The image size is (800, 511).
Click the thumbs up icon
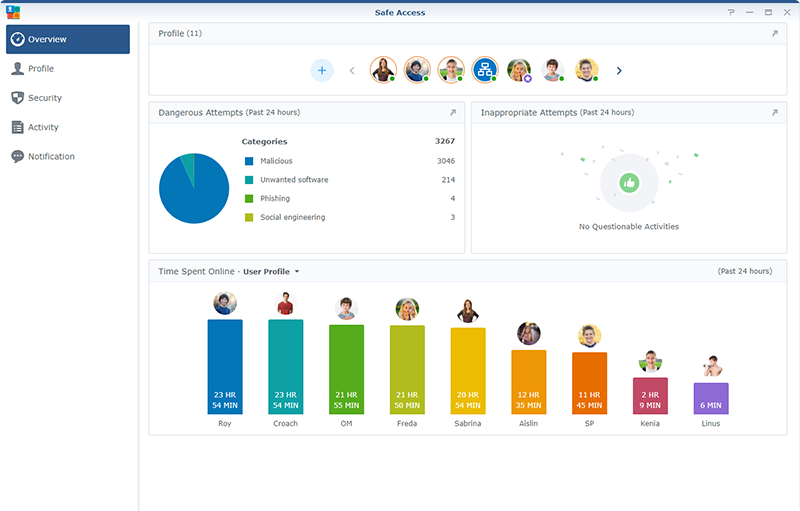(x=629, y=183)
